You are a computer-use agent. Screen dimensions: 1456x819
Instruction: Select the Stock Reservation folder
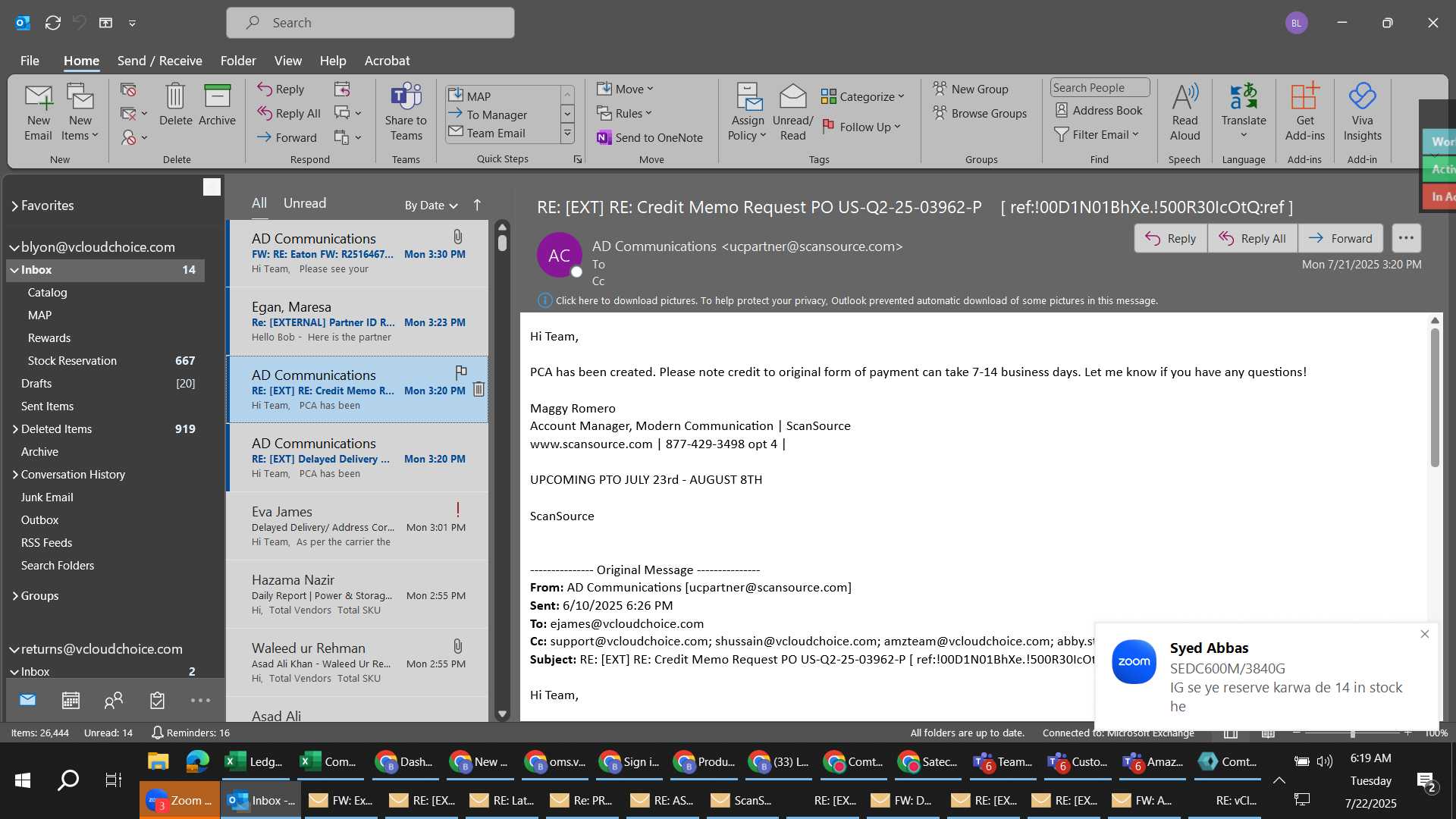pos(105,361)
